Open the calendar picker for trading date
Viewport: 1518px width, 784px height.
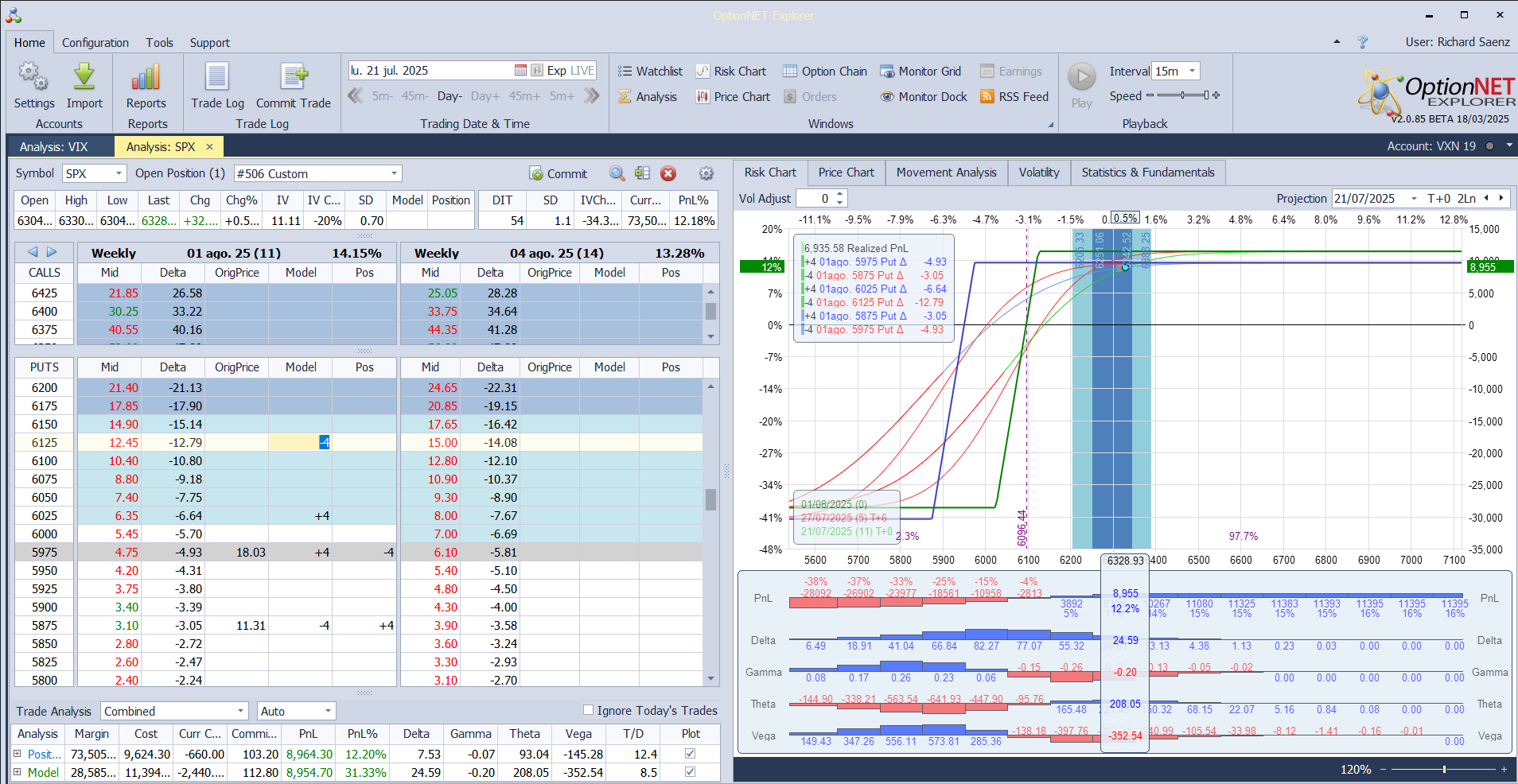point(520,70)
